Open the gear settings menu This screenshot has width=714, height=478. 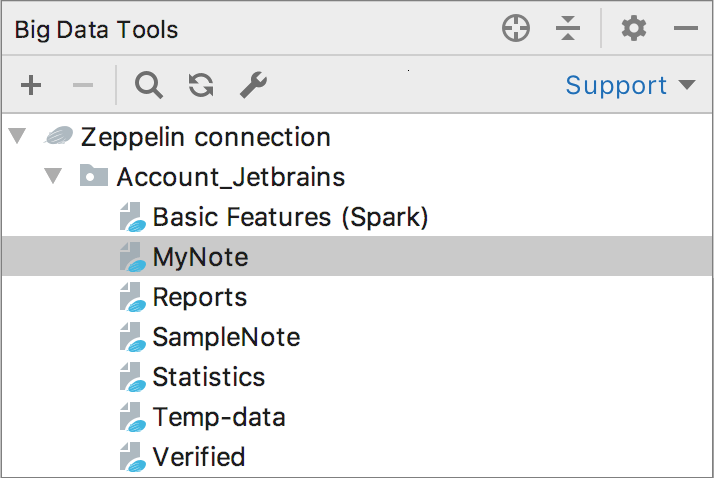634,29
